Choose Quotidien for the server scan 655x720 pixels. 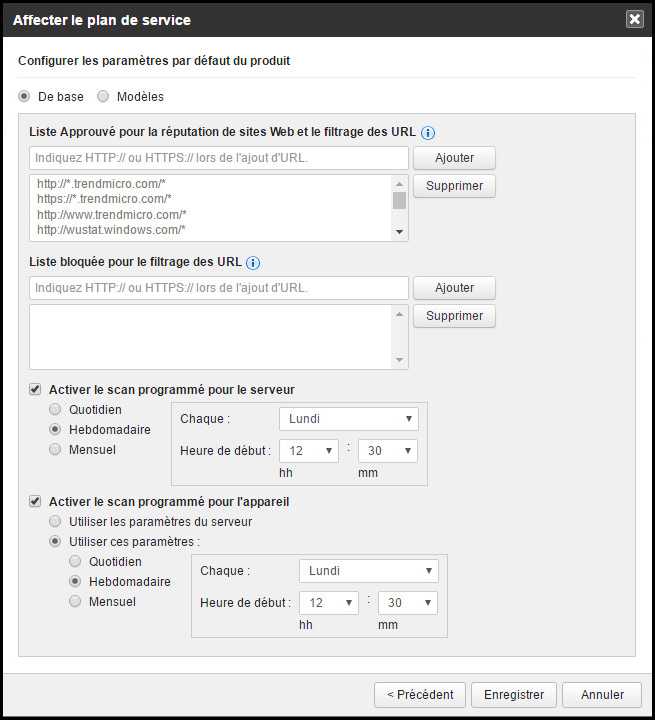pyautogui.click(x=56, y=410)
